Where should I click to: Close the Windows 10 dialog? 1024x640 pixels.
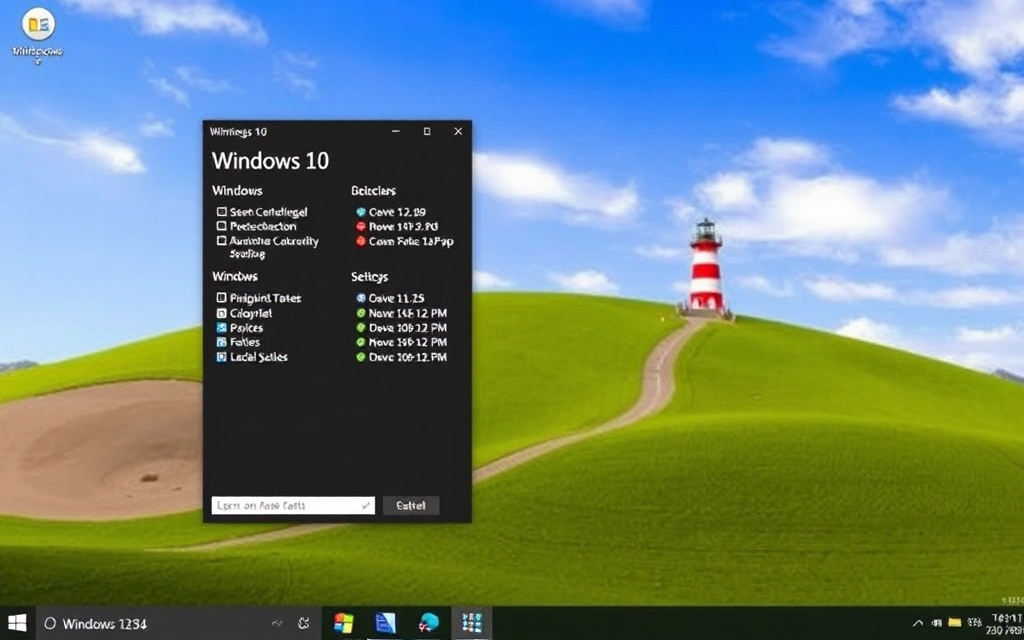tap(458, 131)
